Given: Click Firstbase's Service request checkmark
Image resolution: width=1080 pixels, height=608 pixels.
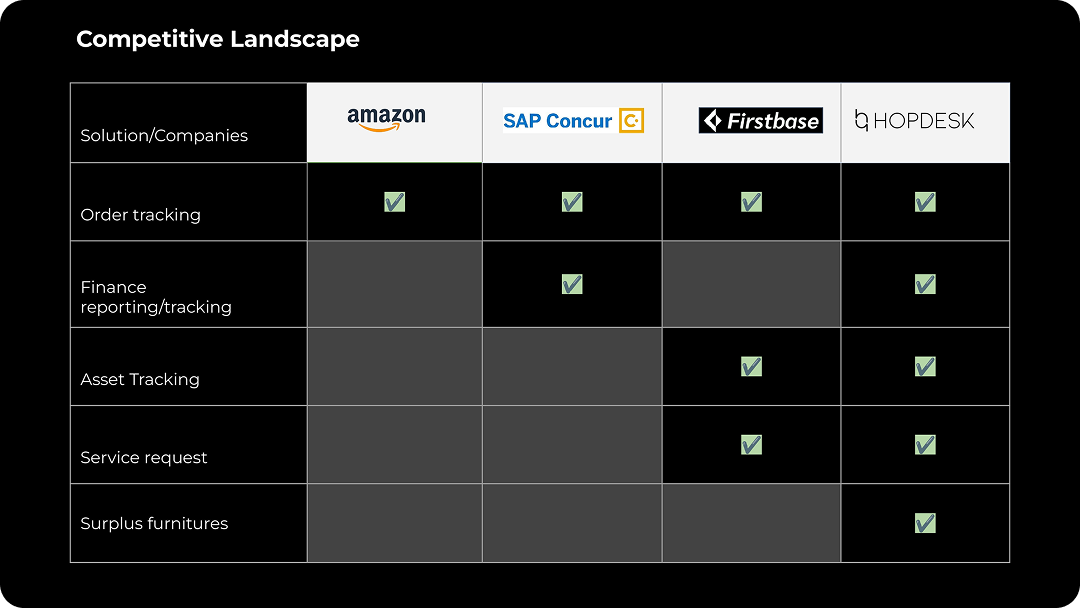Looking at the screenshot, I should 751,445.
